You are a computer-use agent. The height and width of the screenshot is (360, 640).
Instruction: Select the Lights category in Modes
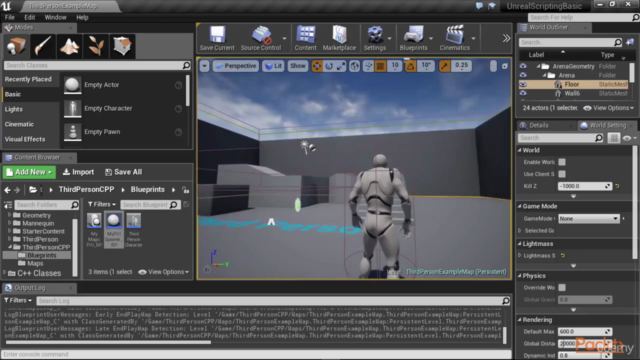pos(13,109)
